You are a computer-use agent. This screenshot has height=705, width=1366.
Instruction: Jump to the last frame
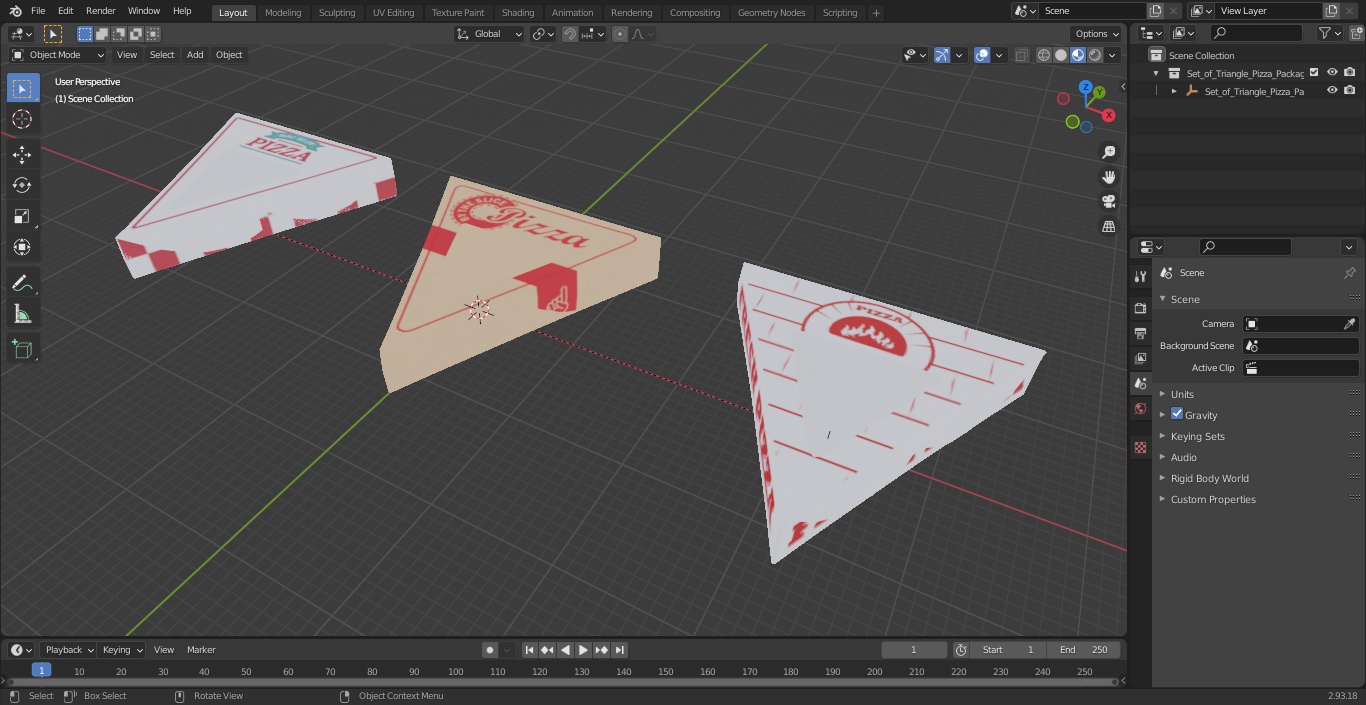coord(620,650)
